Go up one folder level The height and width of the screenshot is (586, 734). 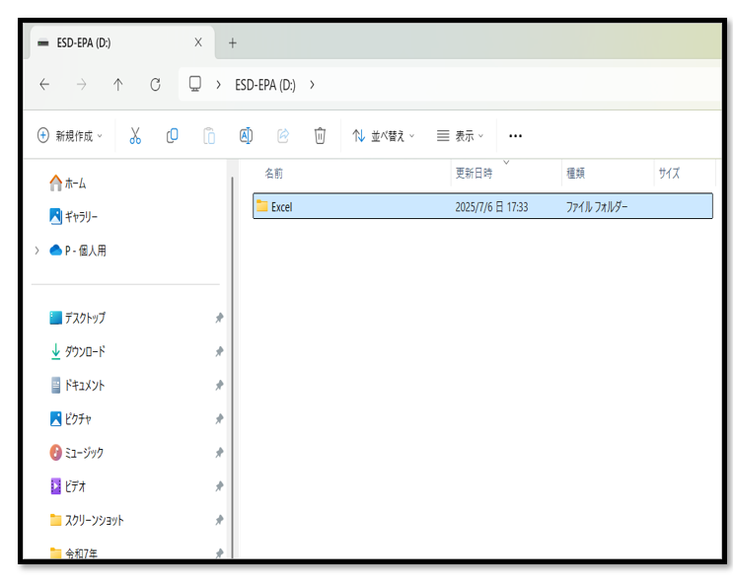(x=118, y=85)
